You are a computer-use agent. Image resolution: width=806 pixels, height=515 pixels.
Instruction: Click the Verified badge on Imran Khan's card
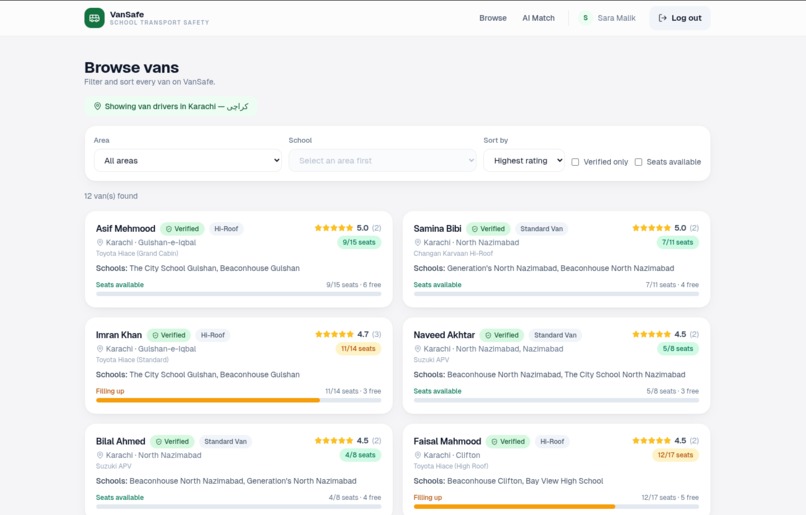coord(169,335)
